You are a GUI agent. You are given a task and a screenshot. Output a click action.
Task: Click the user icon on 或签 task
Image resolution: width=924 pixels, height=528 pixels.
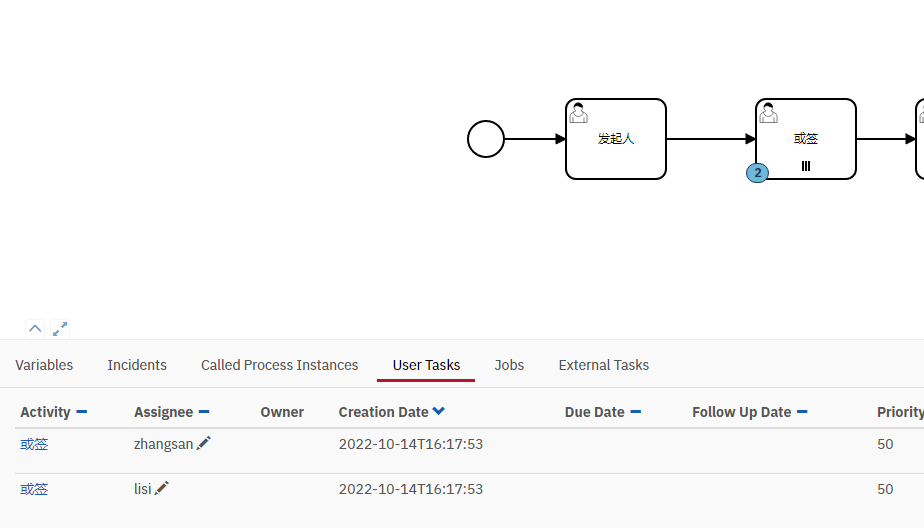point(768,113)
